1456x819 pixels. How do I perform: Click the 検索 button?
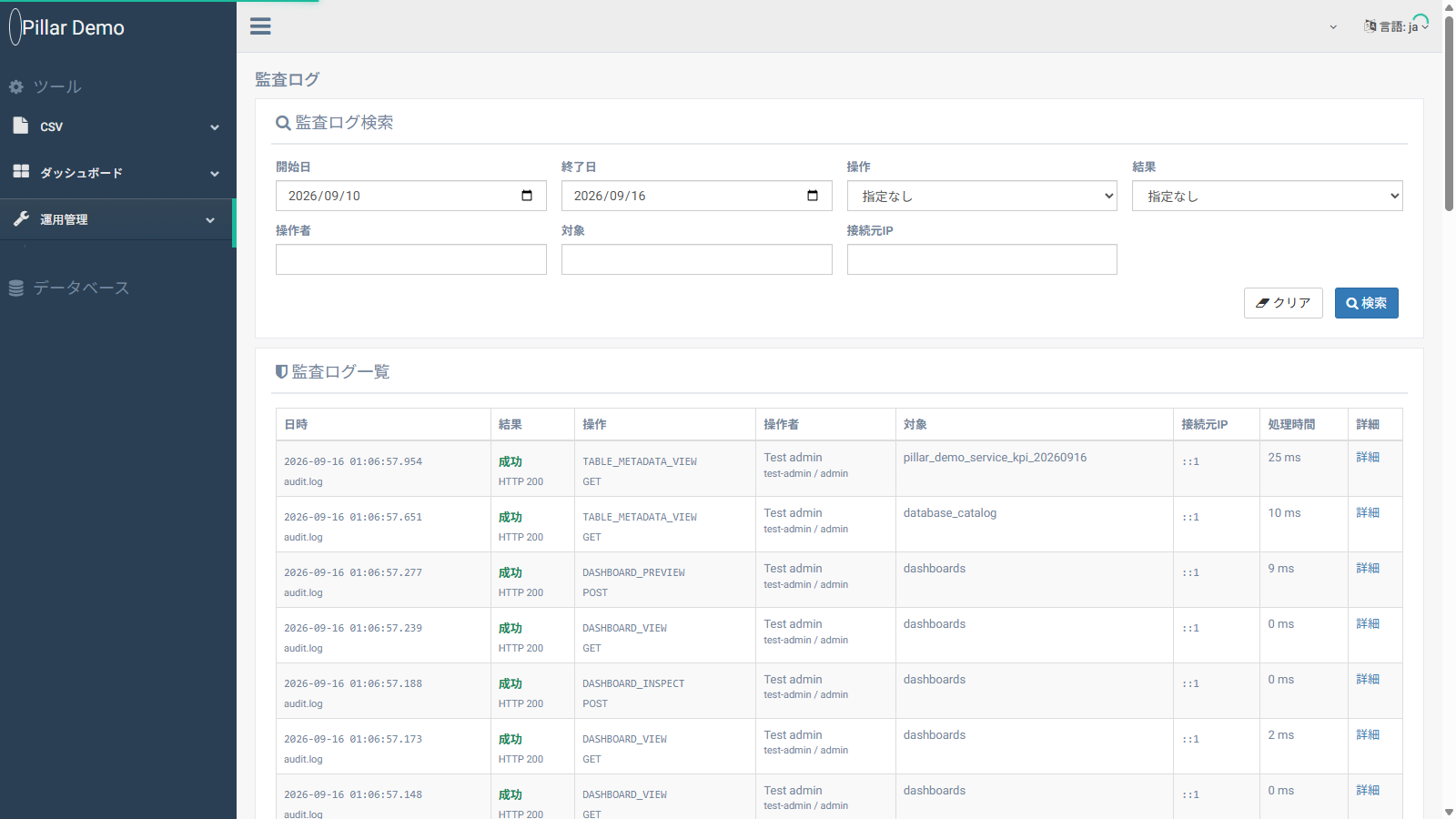(1367, 303)
